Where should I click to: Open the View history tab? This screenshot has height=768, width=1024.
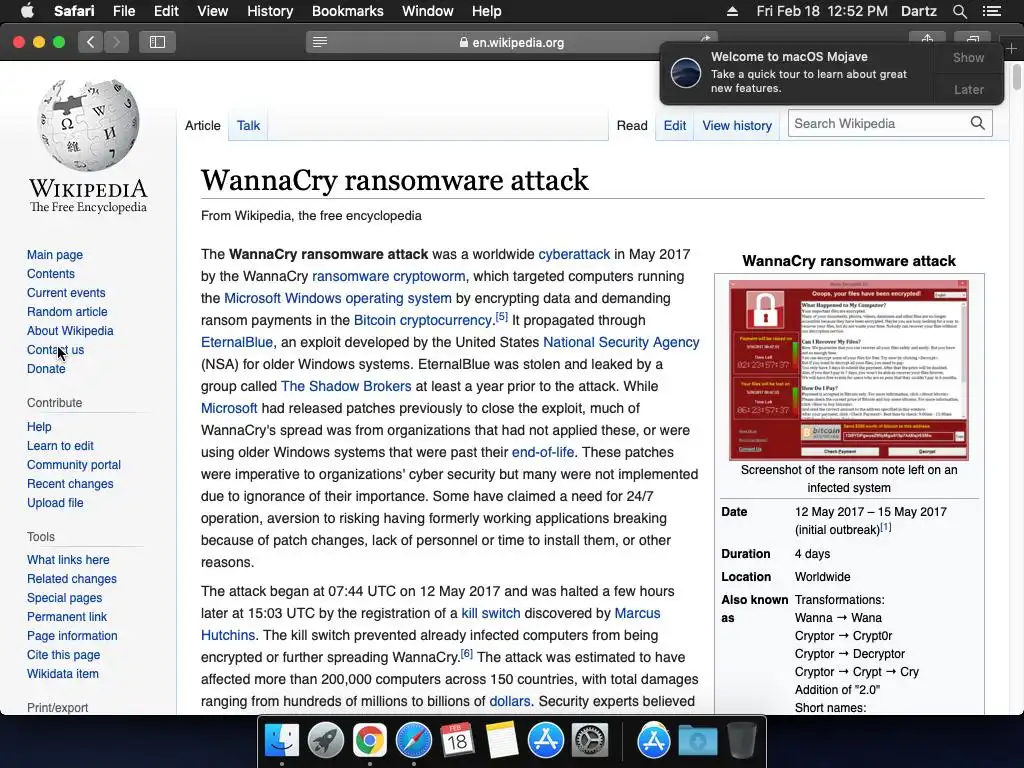click(x=737, y=125)
